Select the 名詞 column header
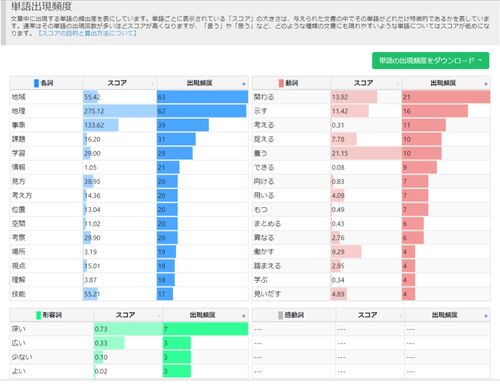 click(x=46, y=83)
